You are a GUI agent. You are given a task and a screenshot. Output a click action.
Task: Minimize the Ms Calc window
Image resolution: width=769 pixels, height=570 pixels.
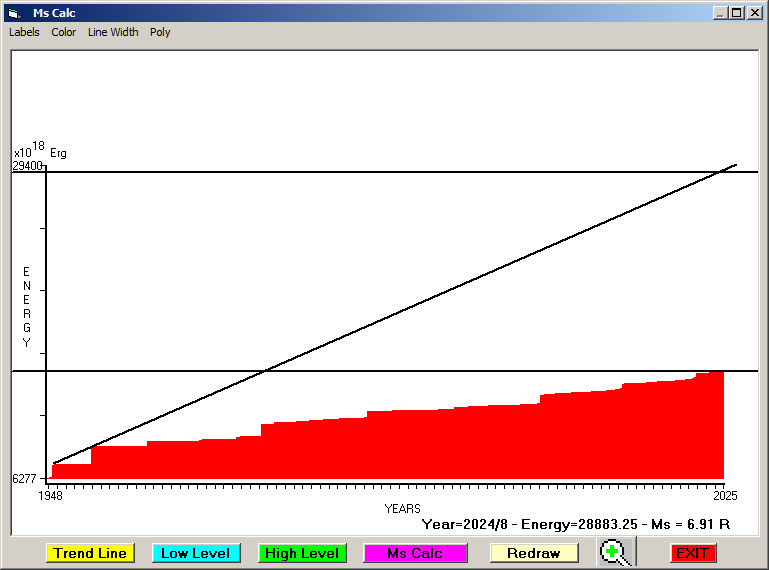click(720, 13)
